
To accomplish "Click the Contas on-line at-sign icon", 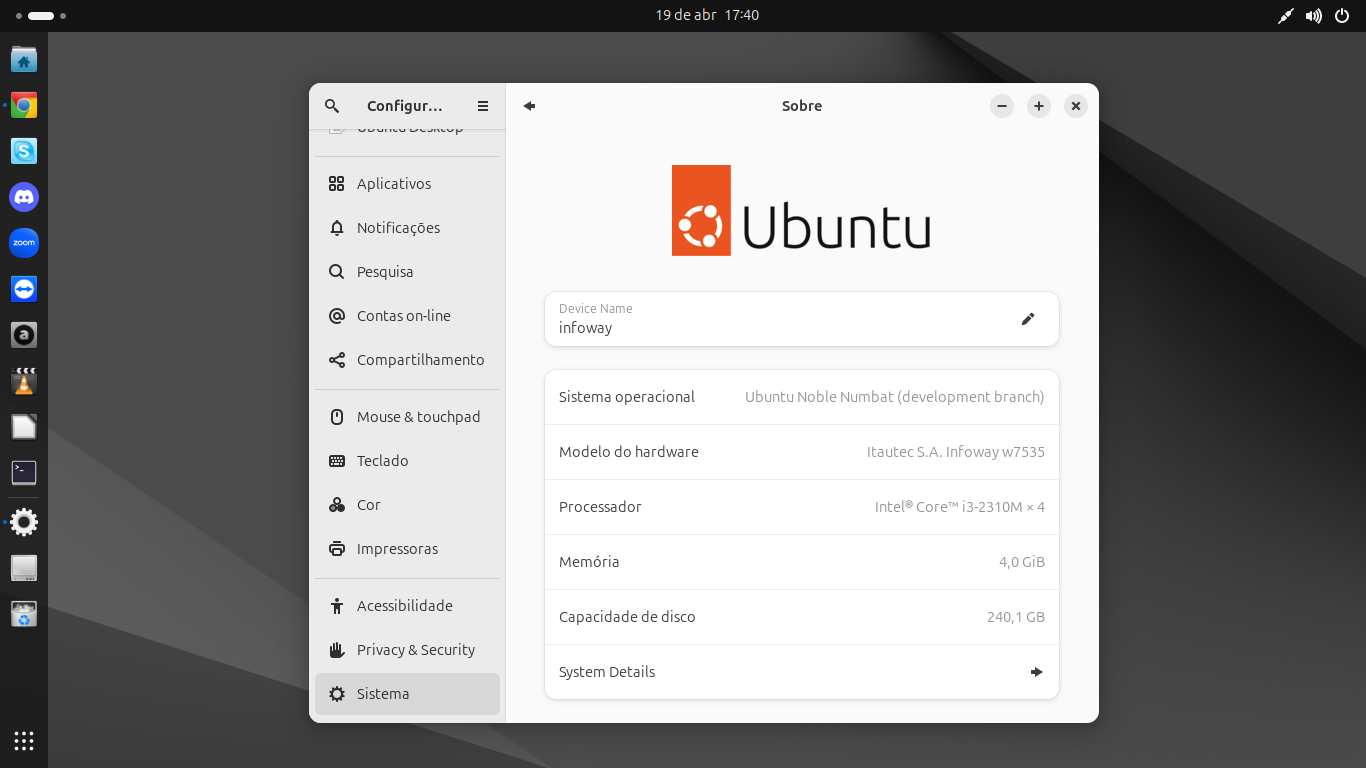I will tap(337, 316).
